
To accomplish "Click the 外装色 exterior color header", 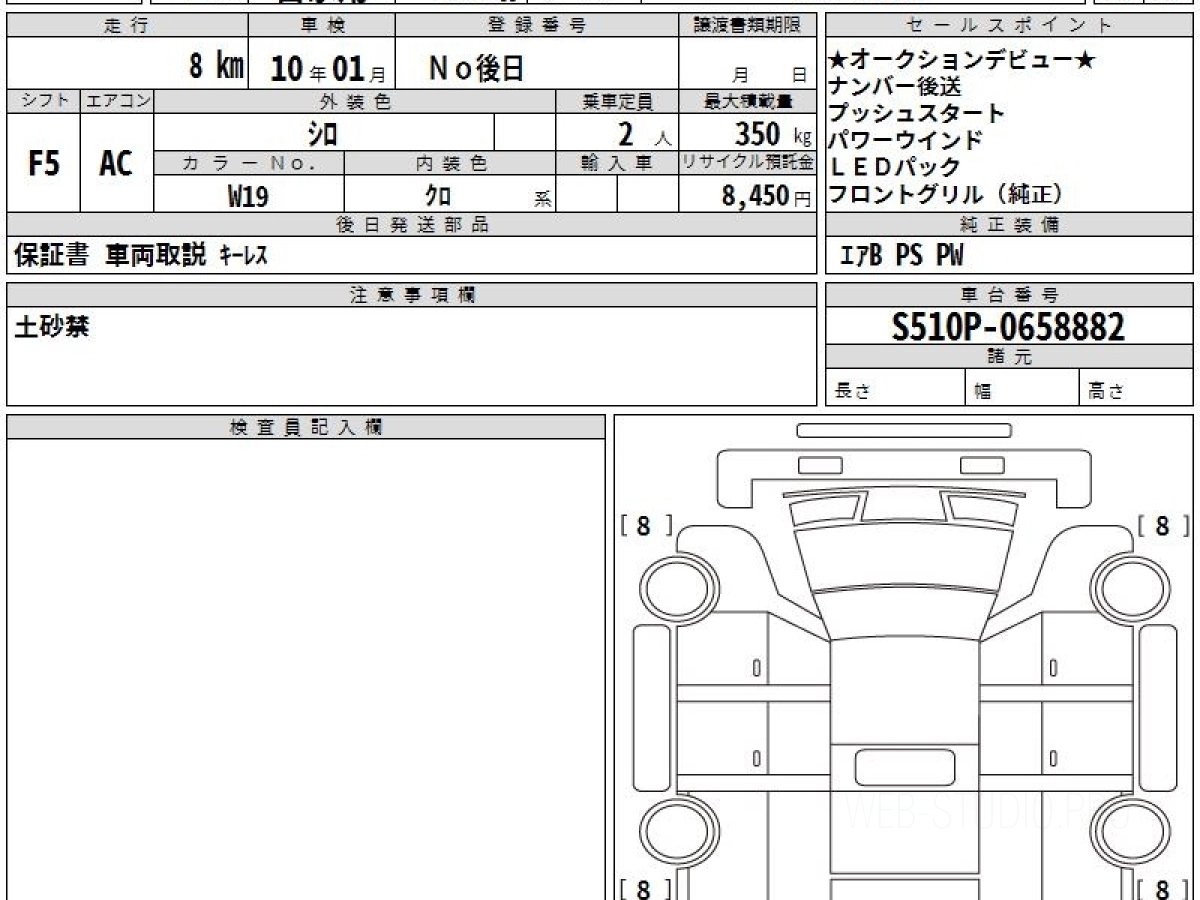I will pyautogui.click(x=355, y=101).
